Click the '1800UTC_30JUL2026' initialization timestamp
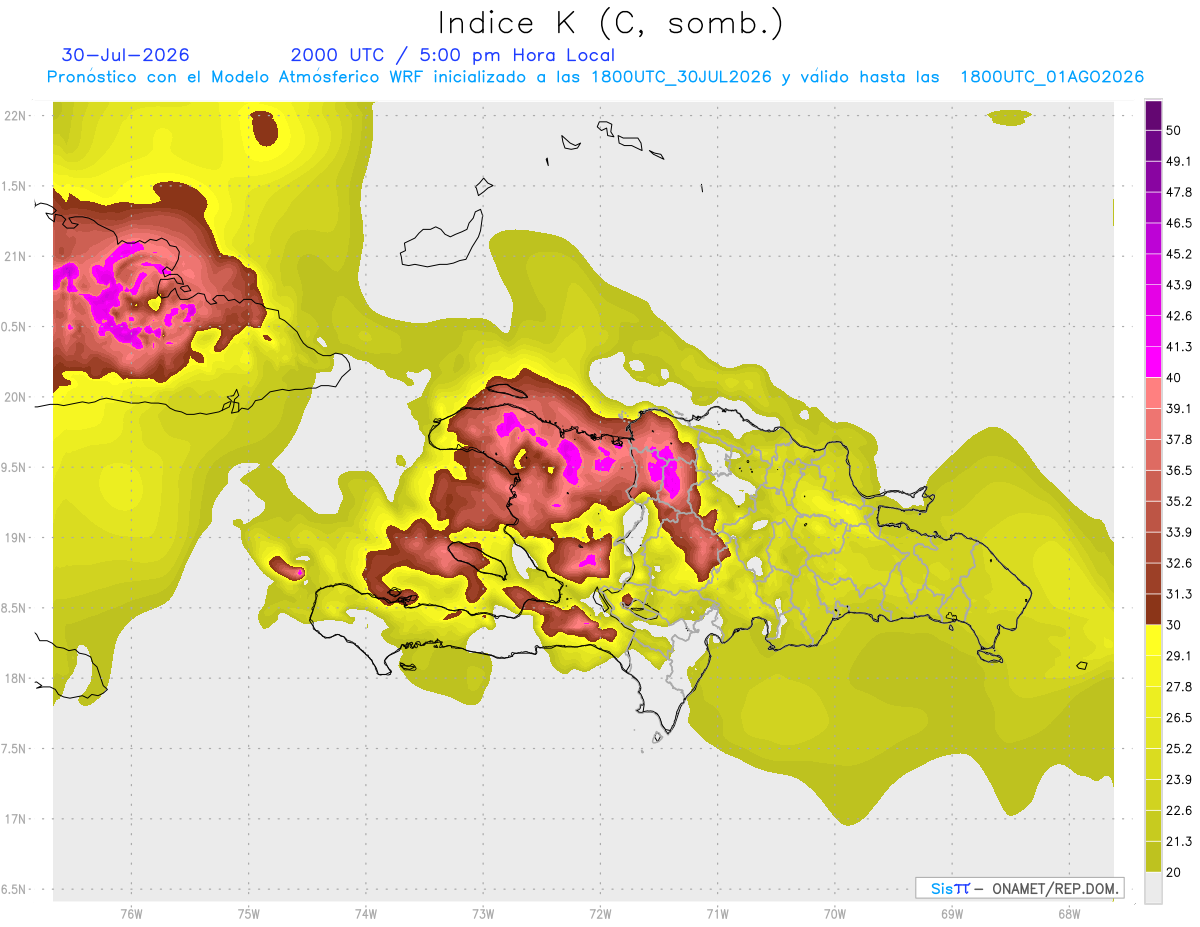This screenshot has height=927, width=1200. (681, 77)
